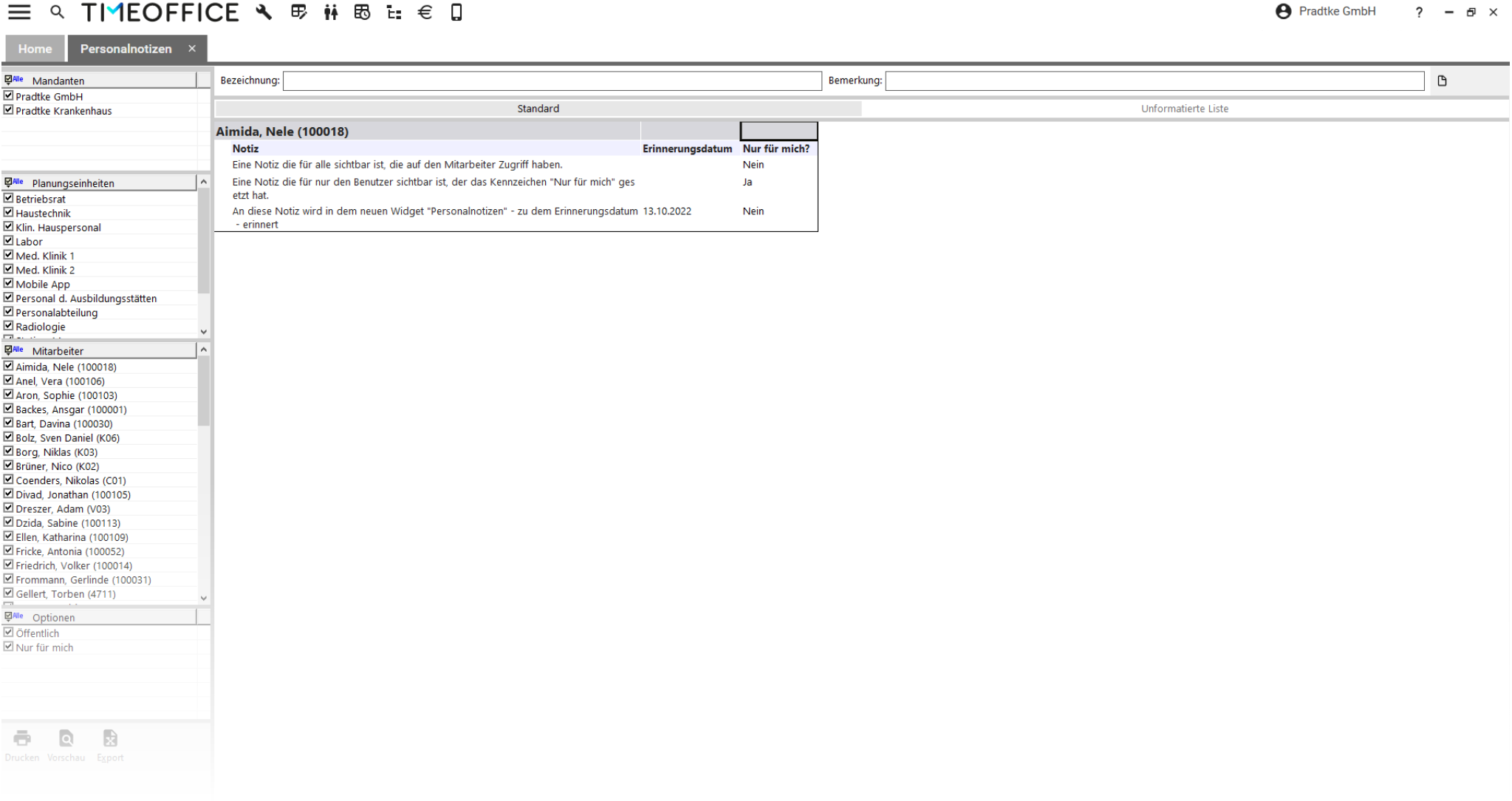Viewport: 1512px width, 801px height.
Task: Click the table with clock icon
Action: [x=362, y=12]
